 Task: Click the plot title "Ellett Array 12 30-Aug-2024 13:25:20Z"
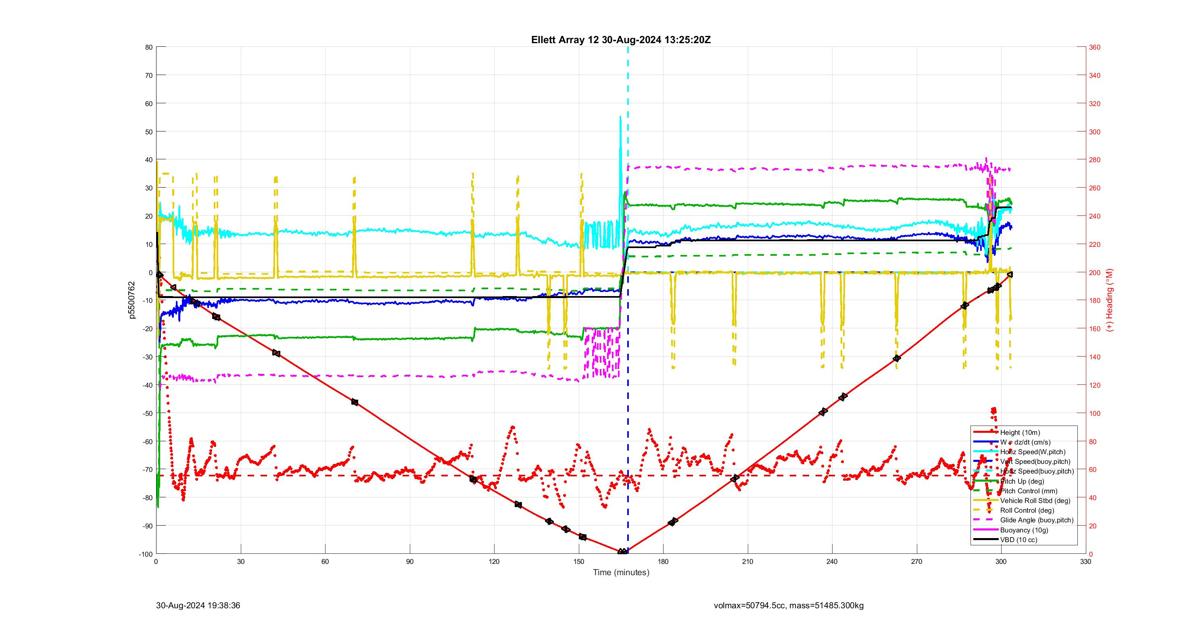621,39
